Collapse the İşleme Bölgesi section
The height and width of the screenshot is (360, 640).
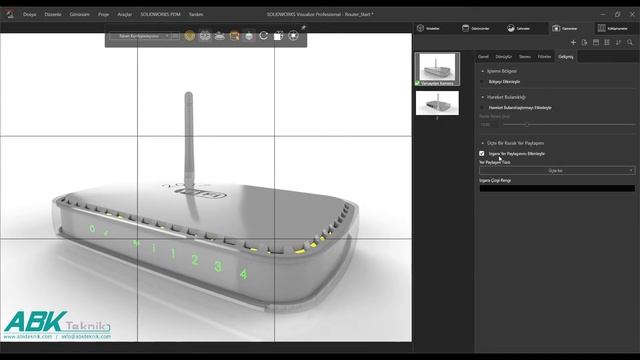tap(482, 71)
